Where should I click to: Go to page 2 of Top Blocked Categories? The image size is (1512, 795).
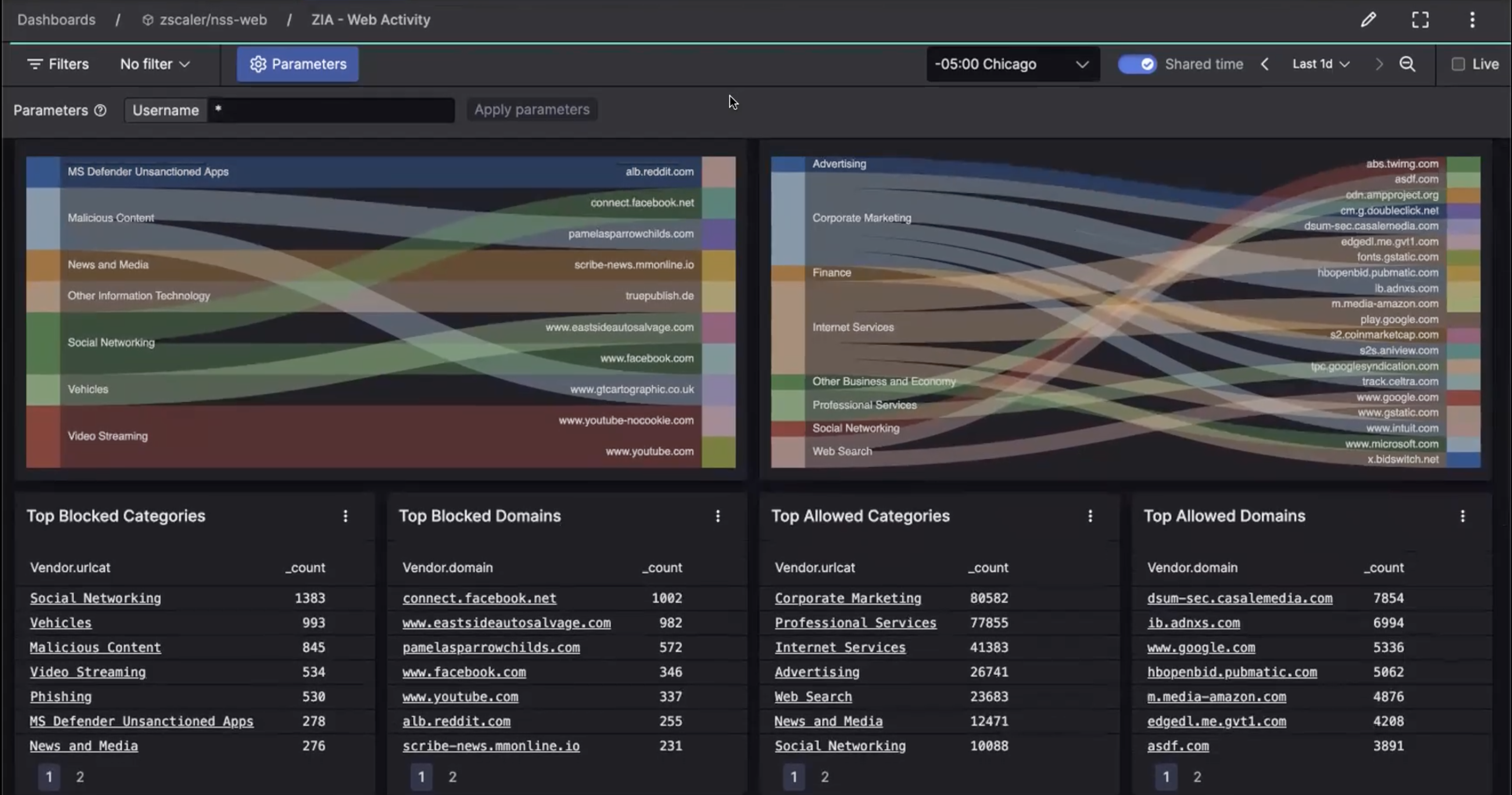pos(80,777)
